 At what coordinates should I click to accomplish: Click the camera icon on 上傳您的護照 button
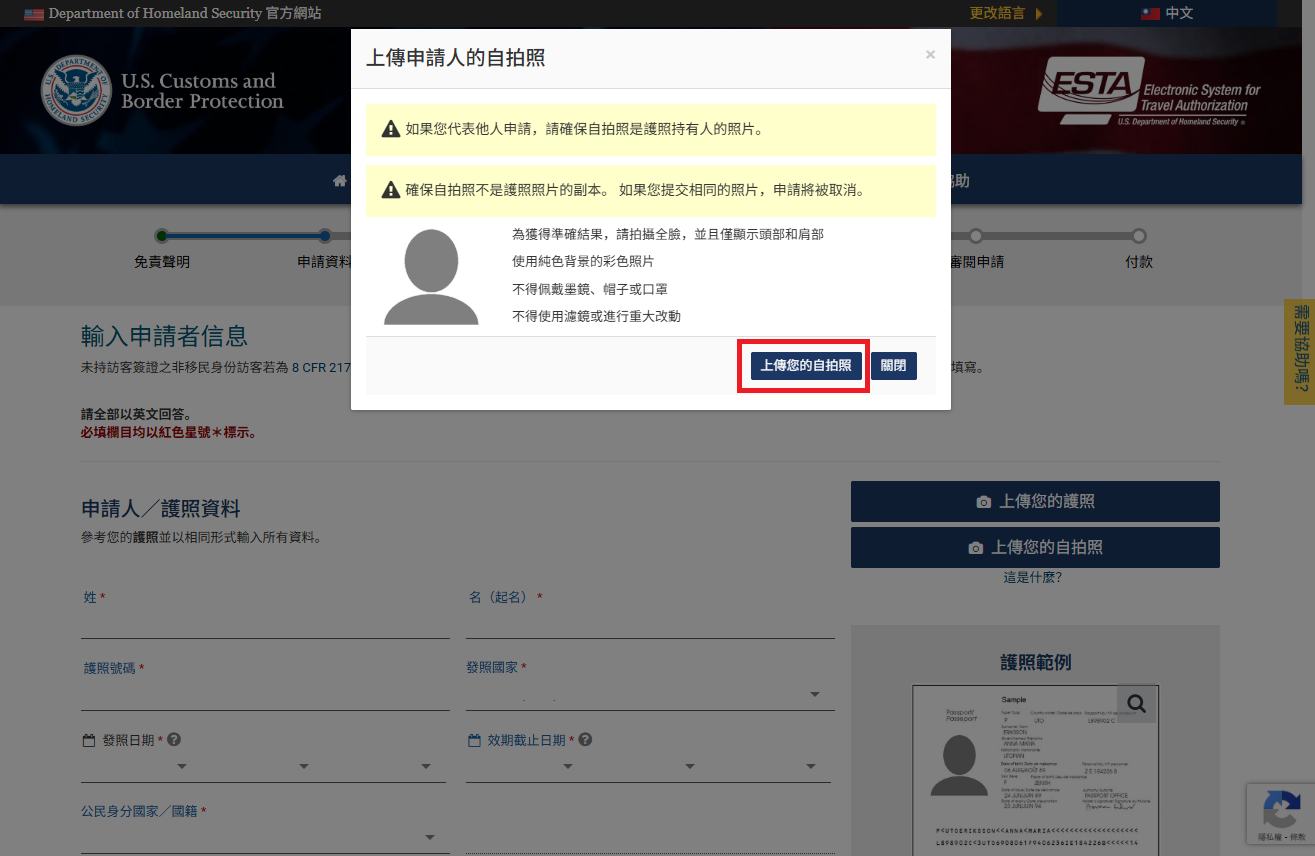tap(983, 501)
